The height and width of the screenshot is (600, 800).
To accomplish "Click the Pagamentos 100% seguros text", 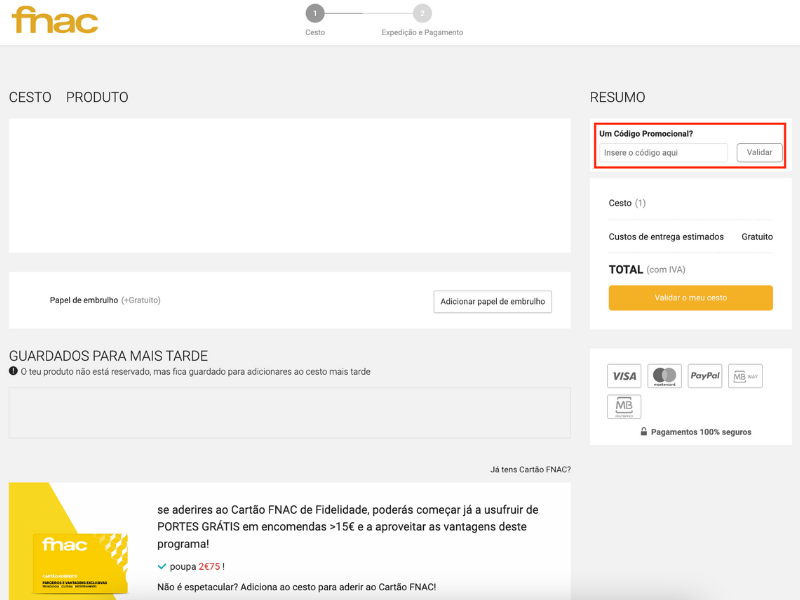I will tap(701, 432).
